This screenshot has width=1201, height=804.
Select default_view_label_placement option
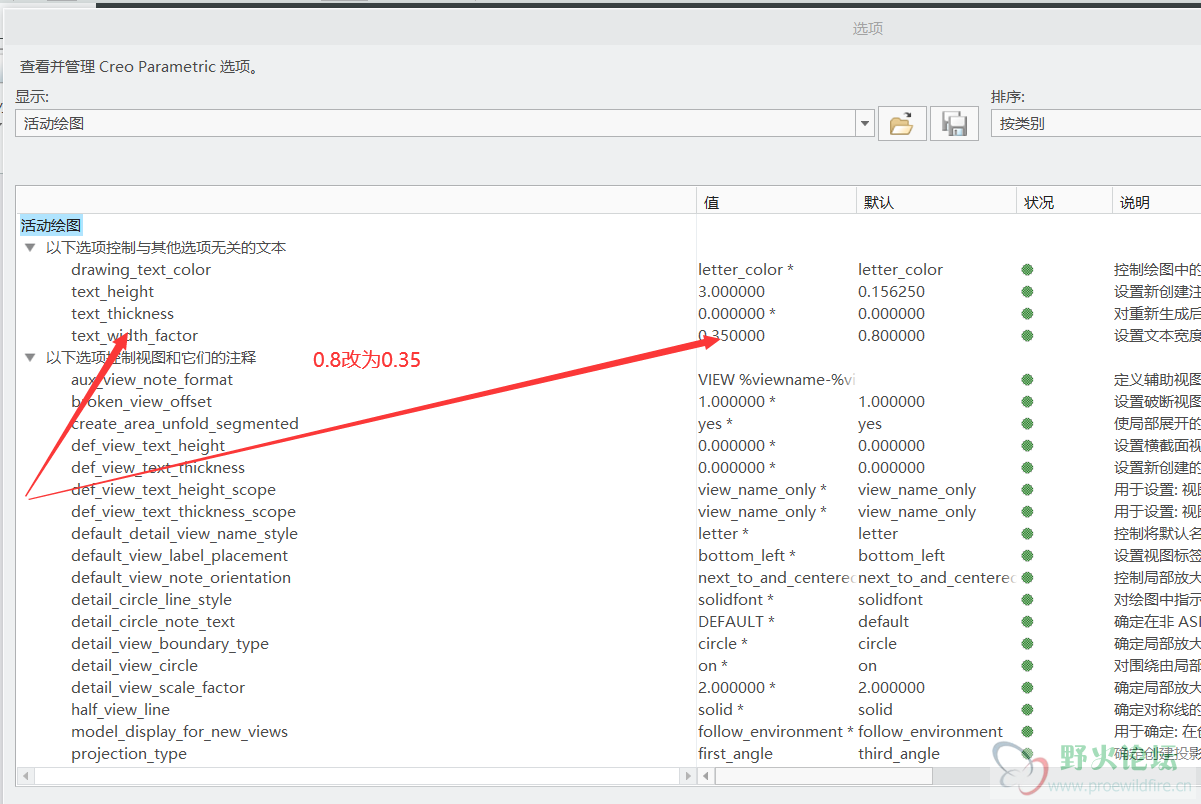(179, 556)
